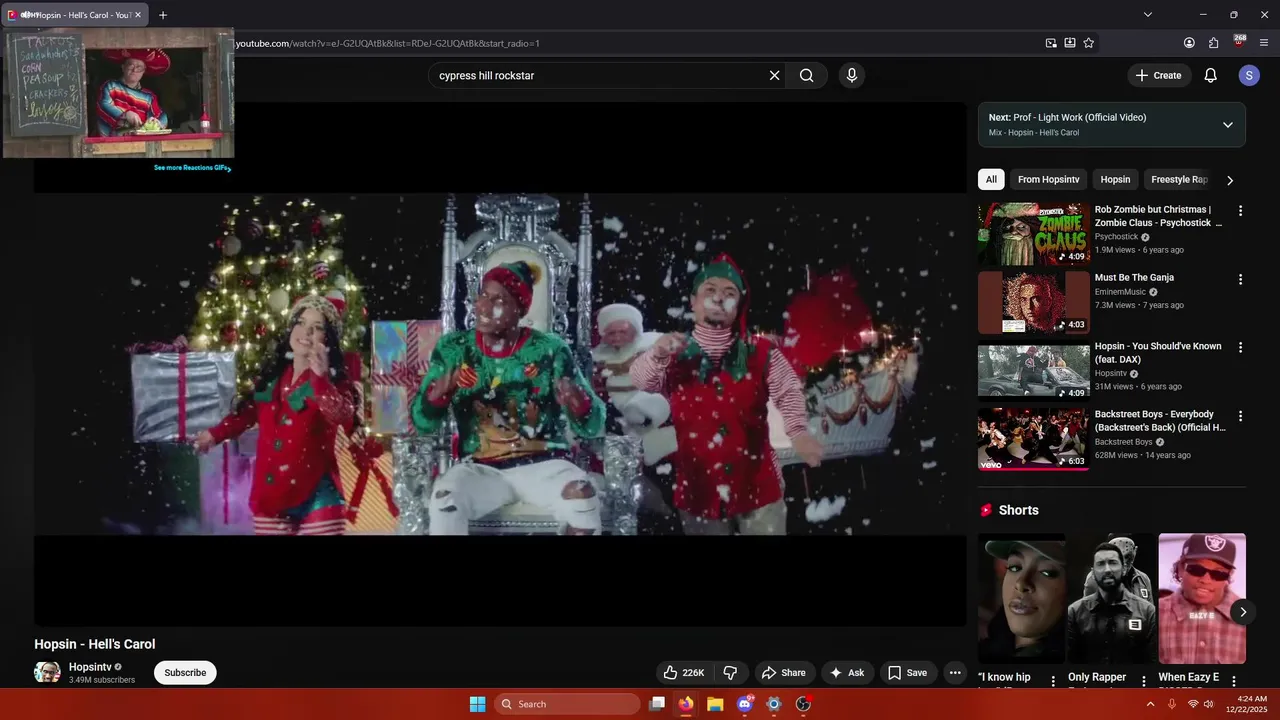Open options menu for Zombie Claus video

(1240, 211)
